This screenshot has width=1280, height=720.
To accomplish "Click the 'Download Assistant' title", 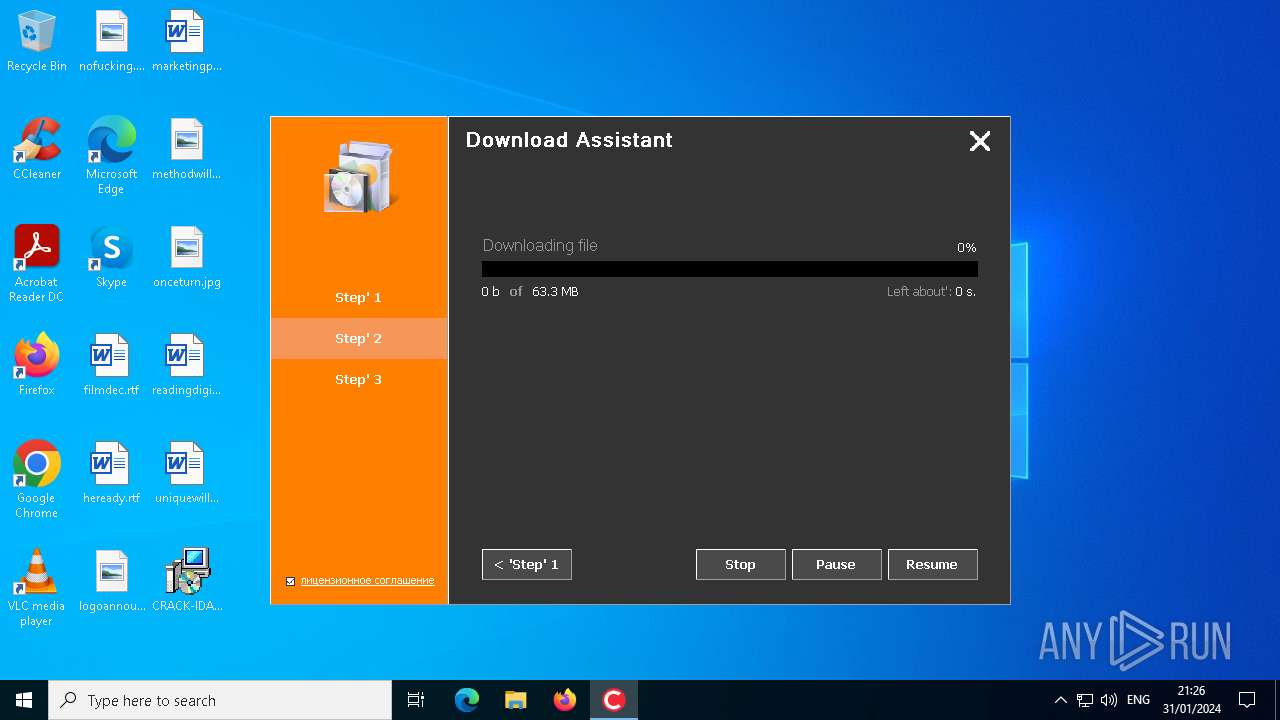I will 569,140.
